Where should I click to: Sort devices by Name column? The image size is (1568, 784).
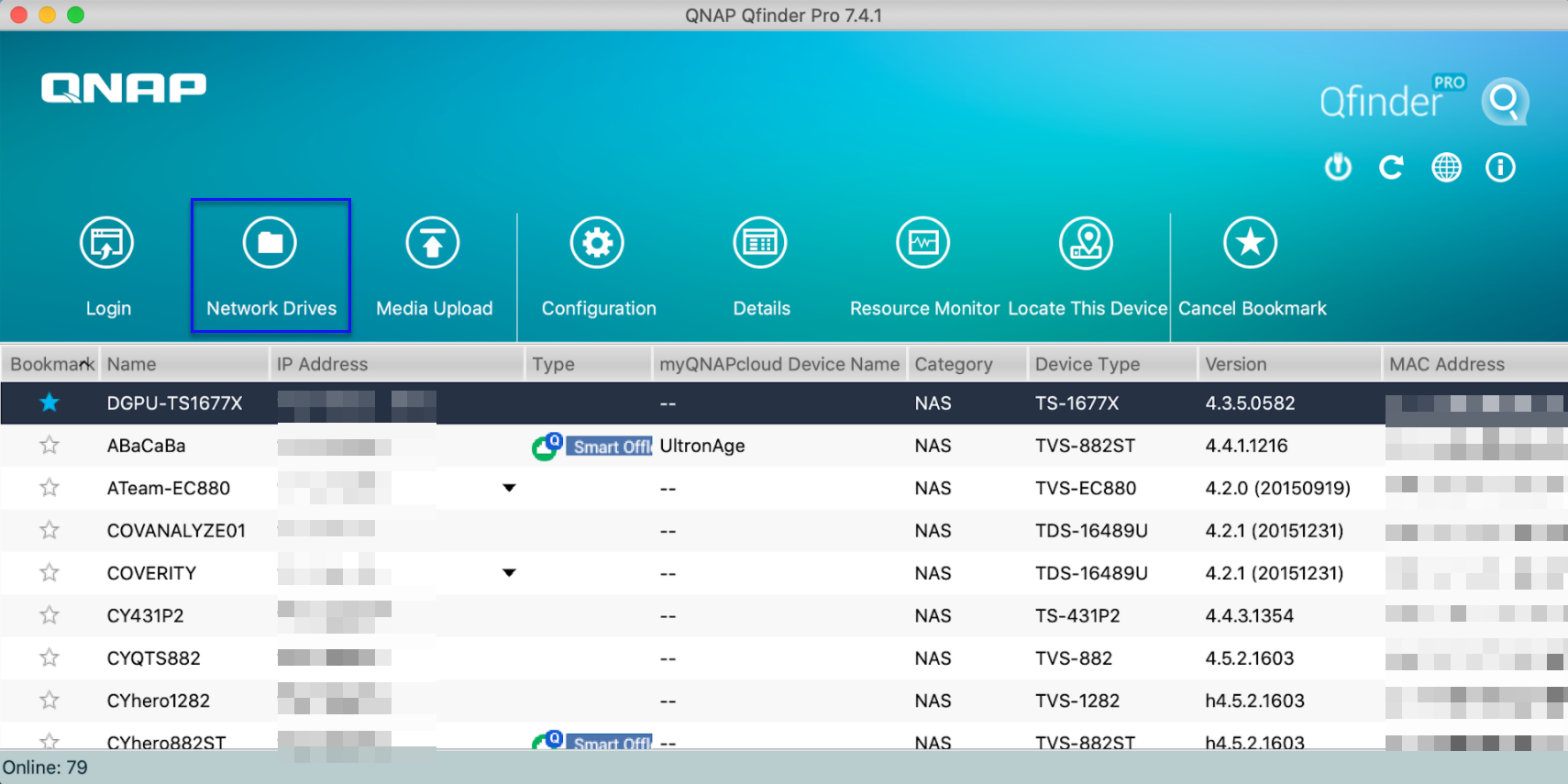click(x=184, y=364)
